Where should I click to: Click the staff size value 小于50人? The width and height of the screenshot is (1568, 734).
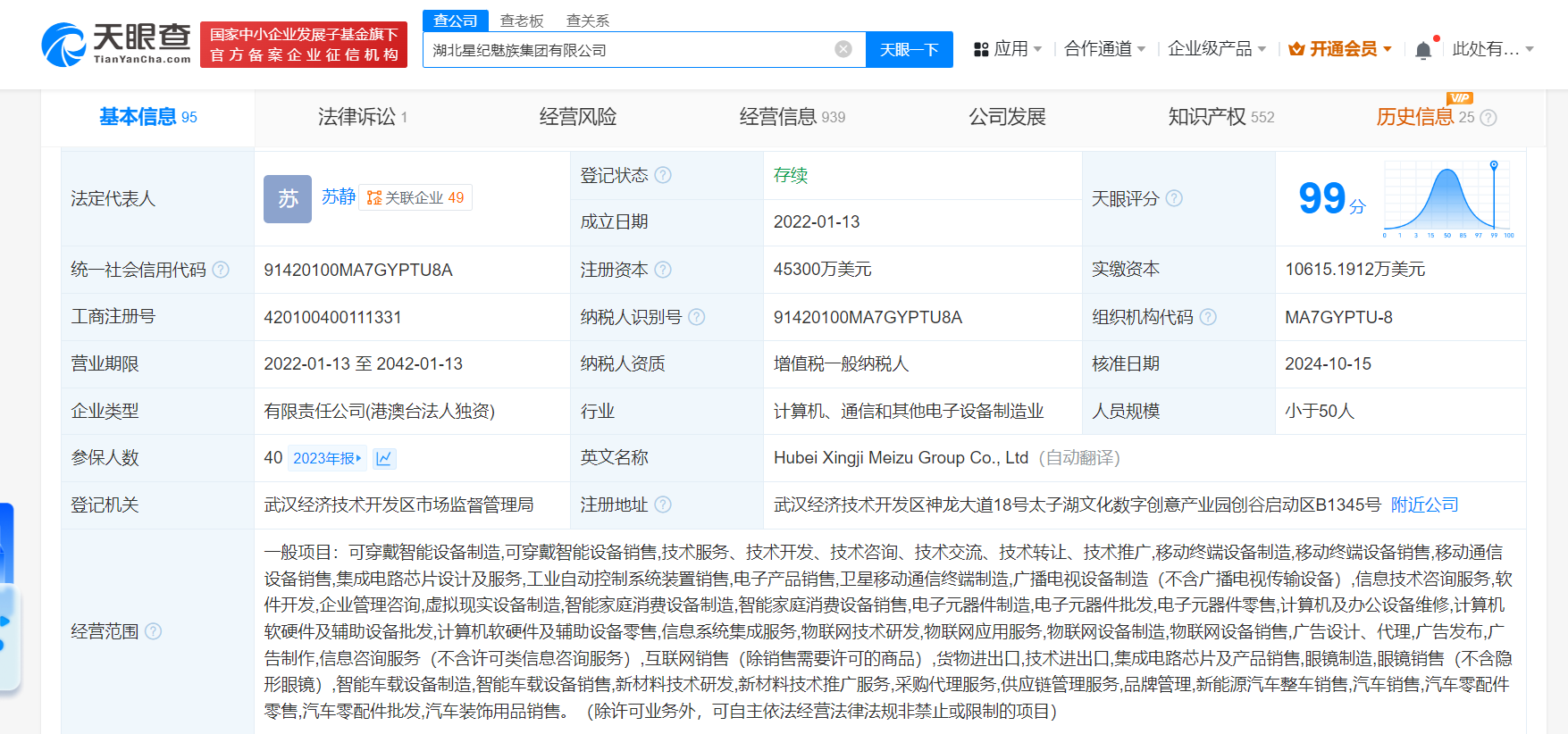[x=1320, y=411]
